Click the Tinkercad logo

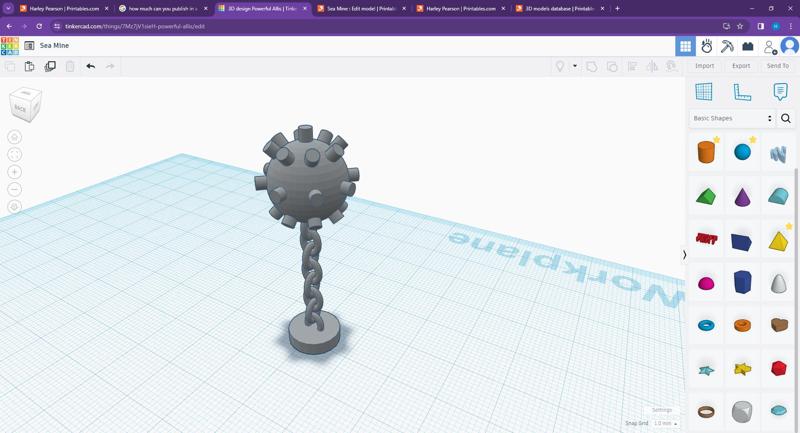[10, 46]
